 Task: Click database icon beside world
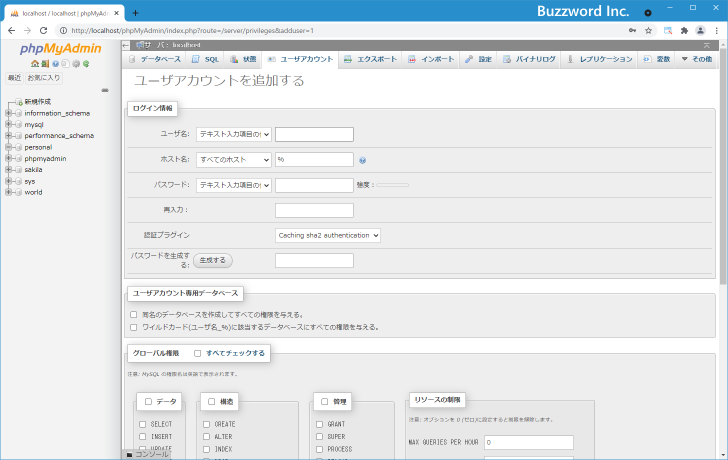click(19, 192)
